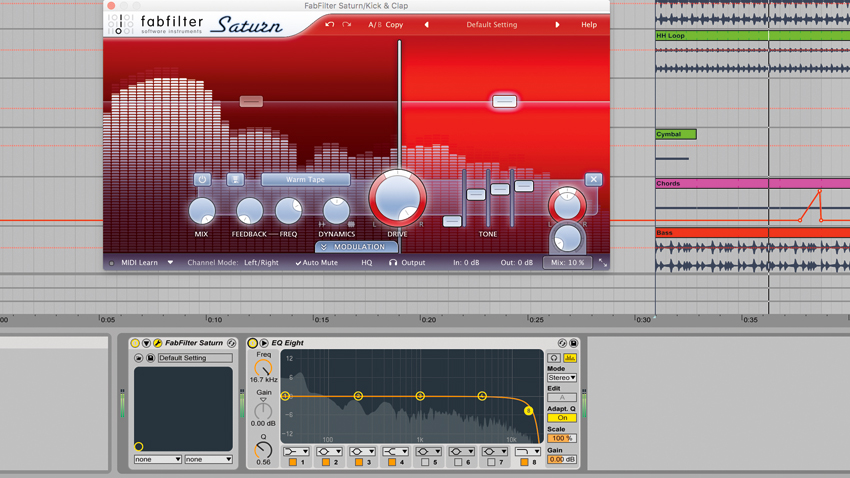Go to next Saturn preset arrow

[x=557, y=24]
